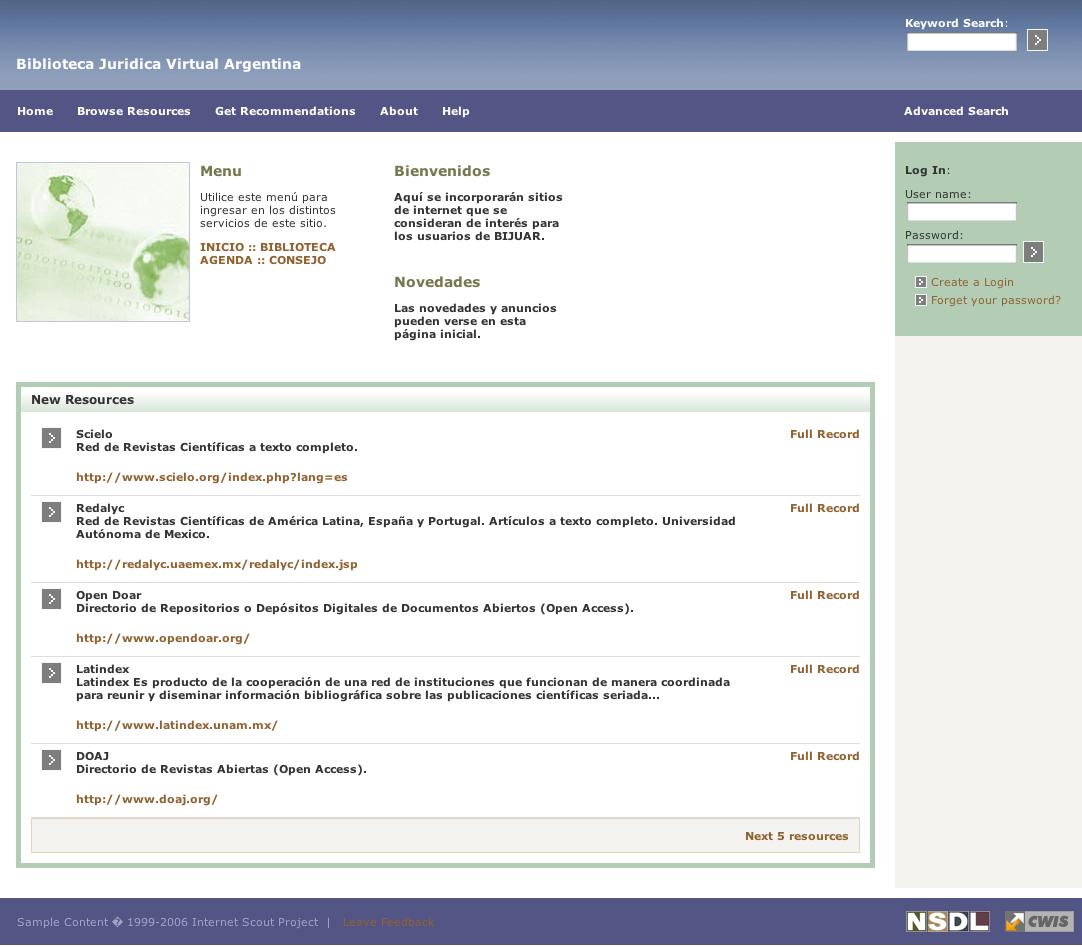Image resolution: width=1082 pixels, height=947 pixels.
Task: Click Forget your password? link
Action: 995,300
